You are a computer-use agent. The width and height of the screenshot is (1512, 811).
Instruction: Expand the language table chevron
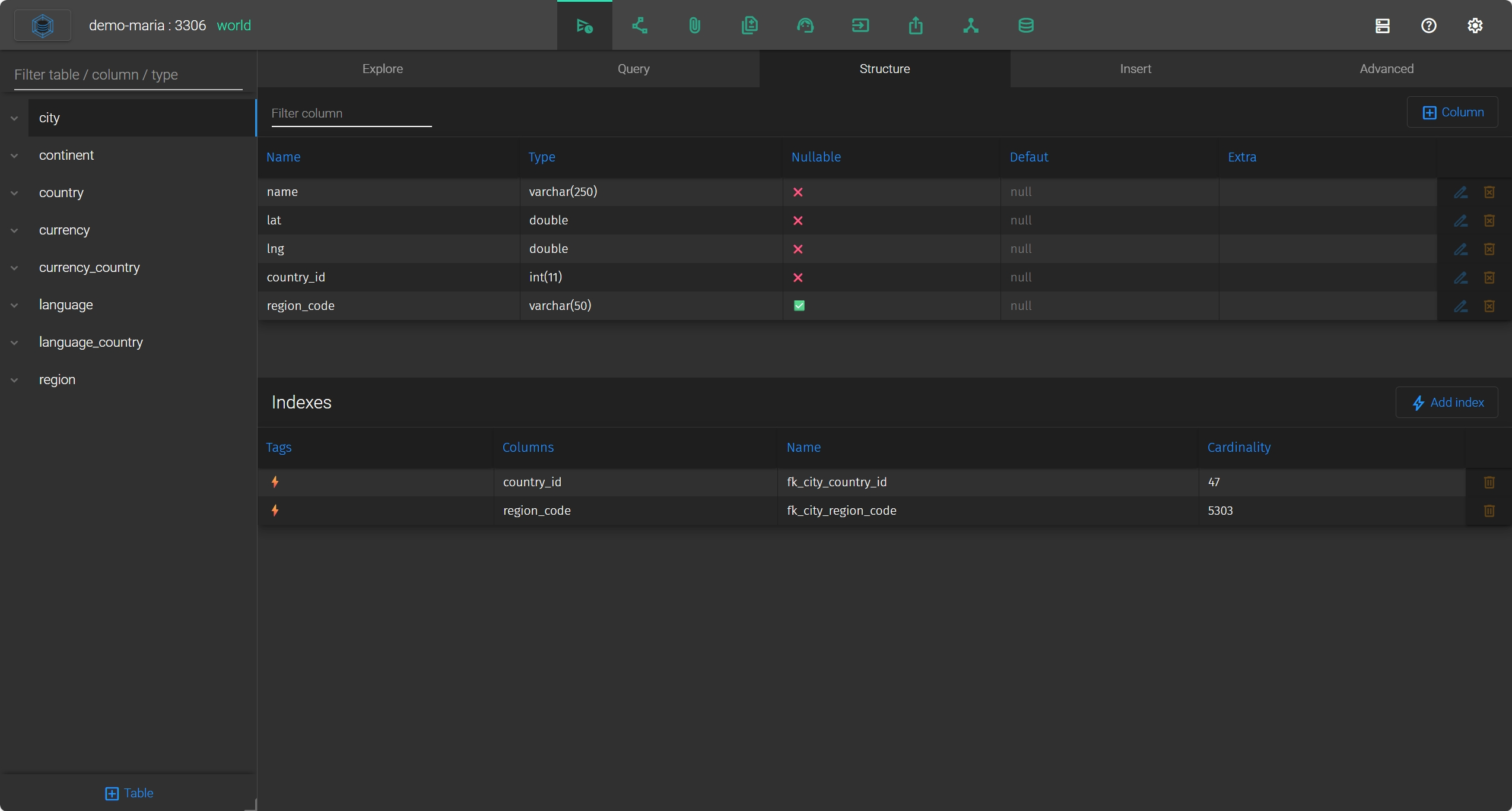14,305
